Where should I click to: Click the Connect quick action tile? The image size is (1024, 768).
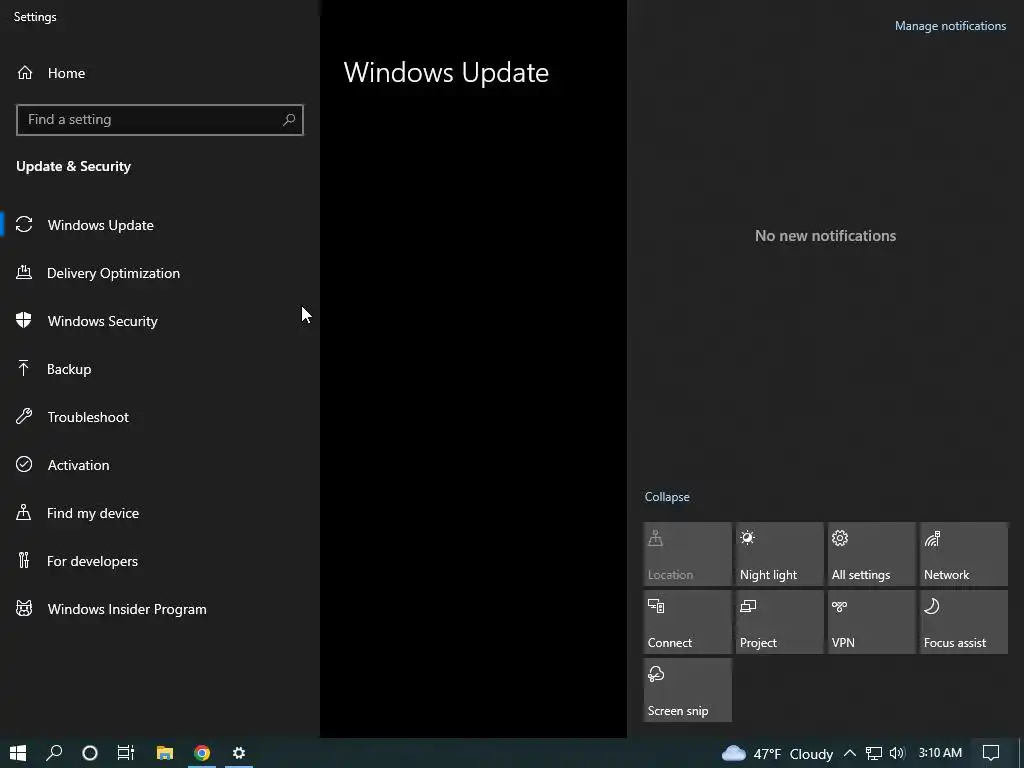click(687, 622)
